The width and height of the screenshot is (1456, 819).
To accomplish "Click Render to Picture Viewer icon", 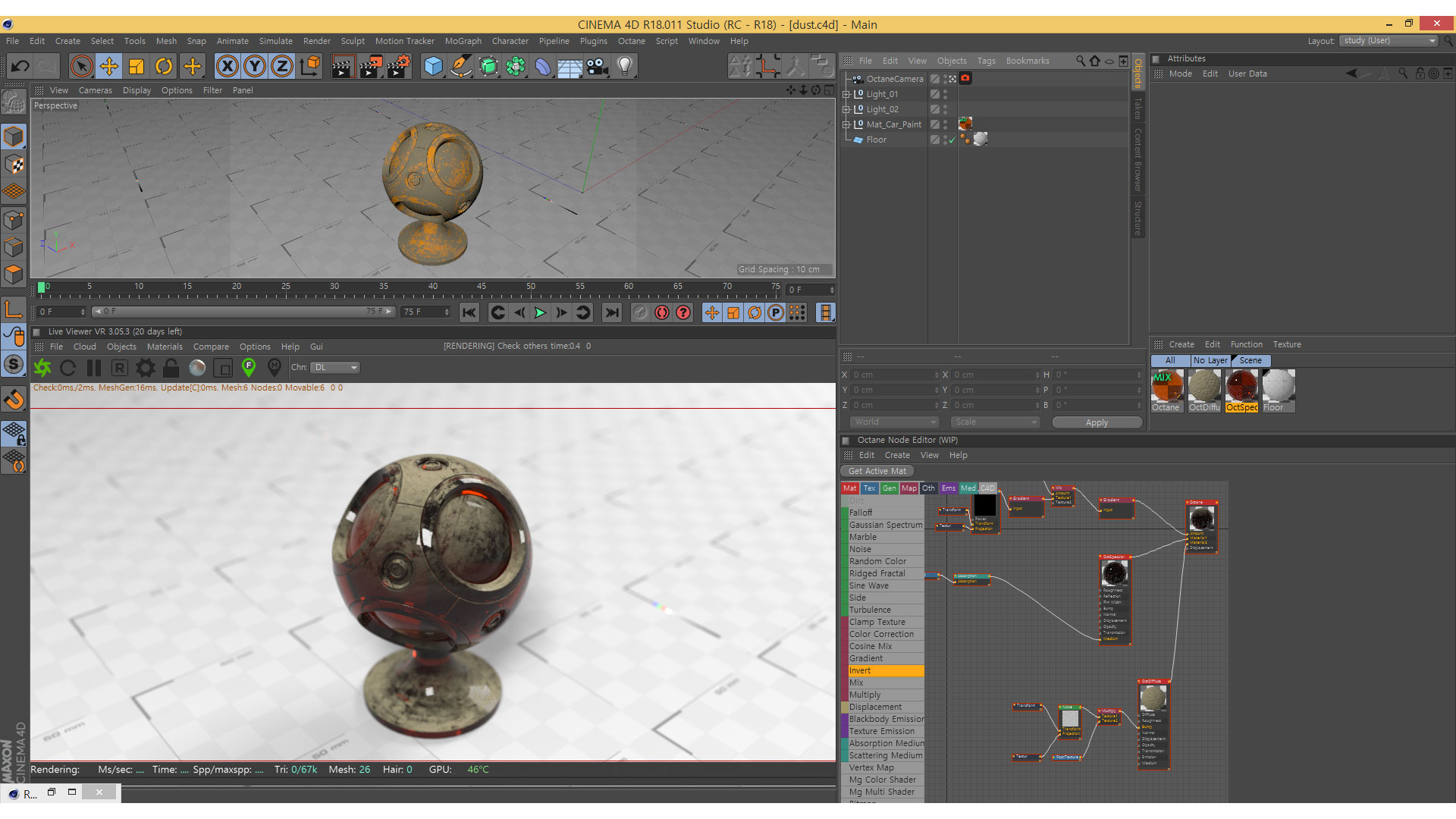I will 371,67.
